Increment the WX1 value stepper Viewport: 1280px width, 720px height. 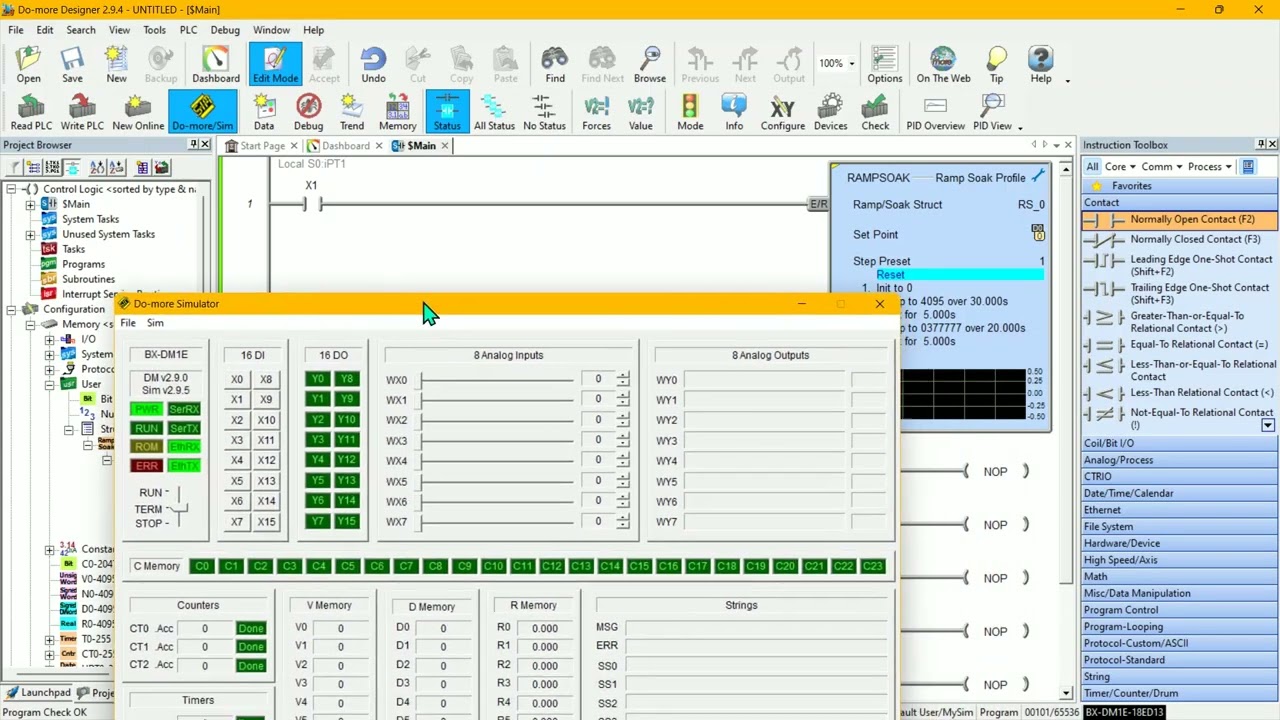[x=623, y=396]
